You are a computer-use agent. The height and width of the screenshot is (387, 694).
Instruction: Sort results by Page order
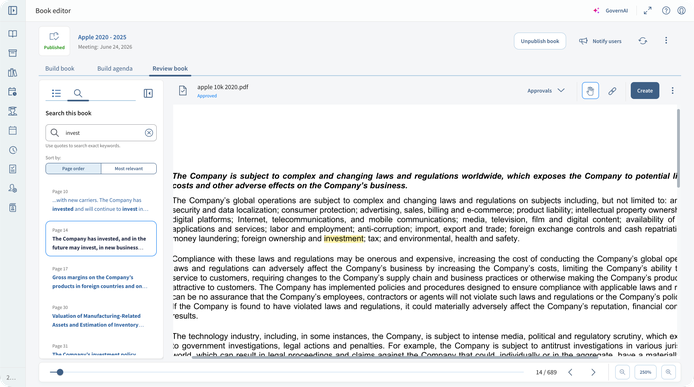[x=73, y=169]
